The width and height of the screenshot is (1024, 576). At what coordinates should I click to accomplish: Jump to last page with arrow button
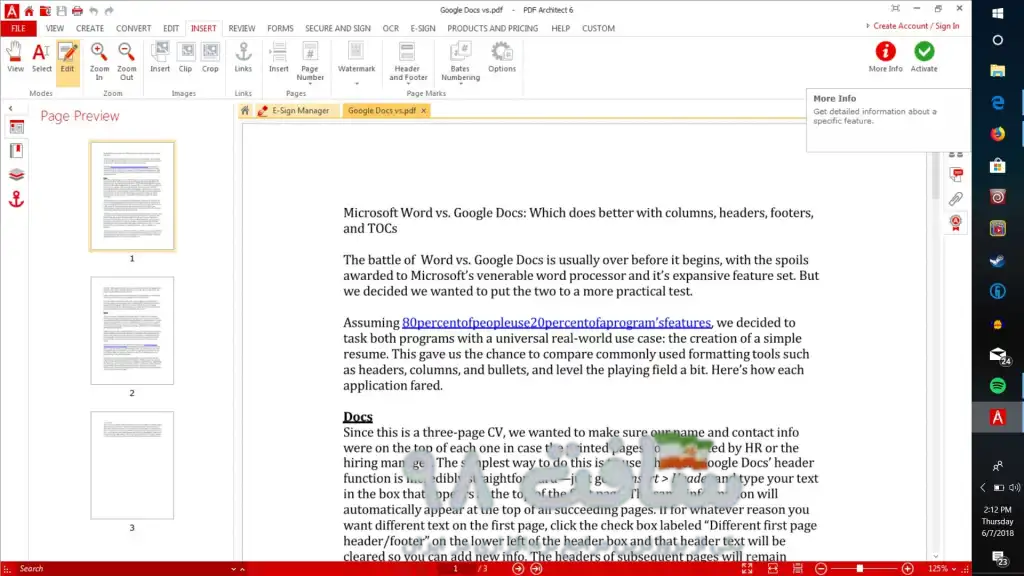[536, 569]
